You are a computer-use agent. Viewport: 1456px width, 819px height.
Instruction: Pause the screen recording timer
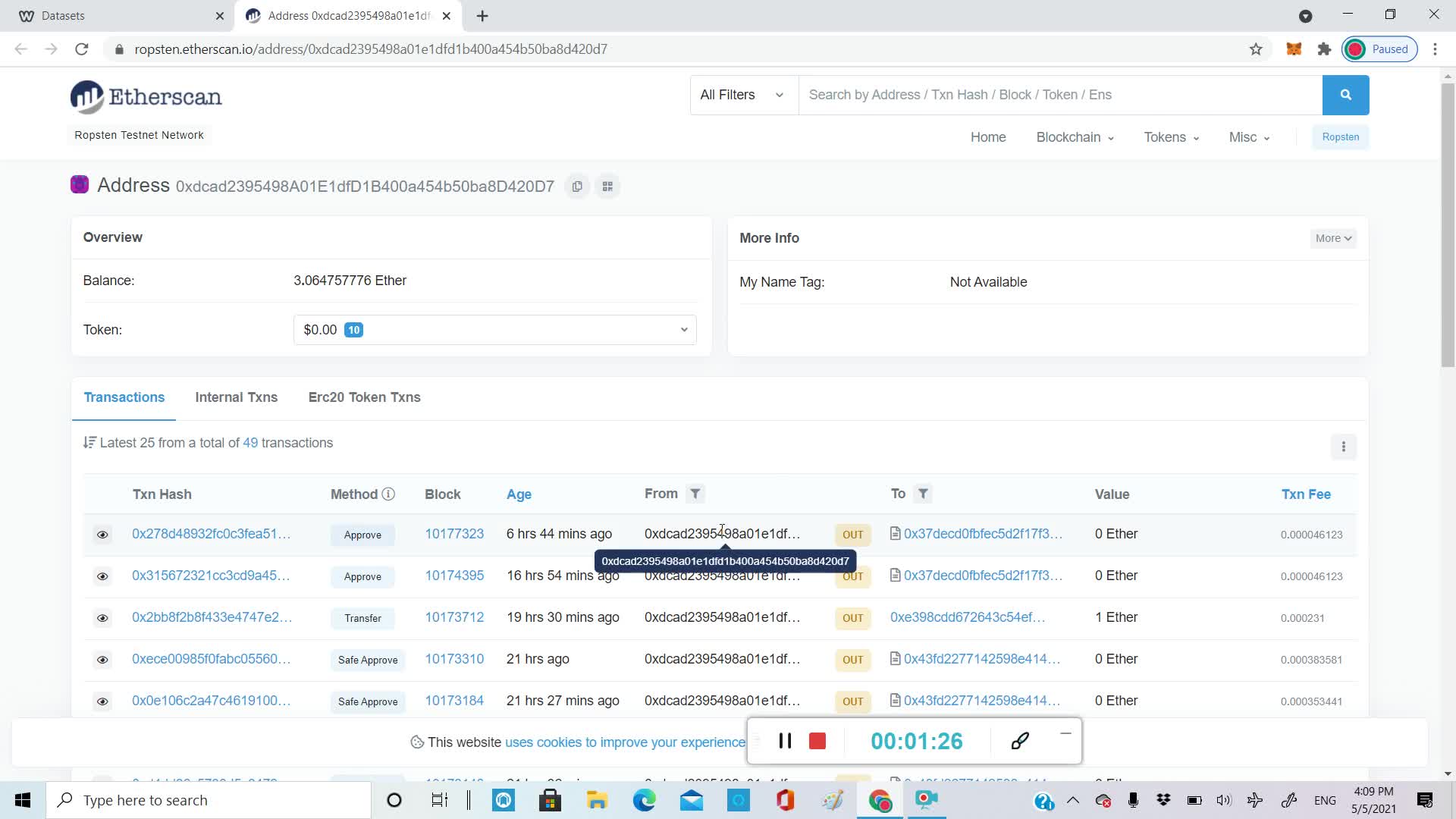(786, 741)
